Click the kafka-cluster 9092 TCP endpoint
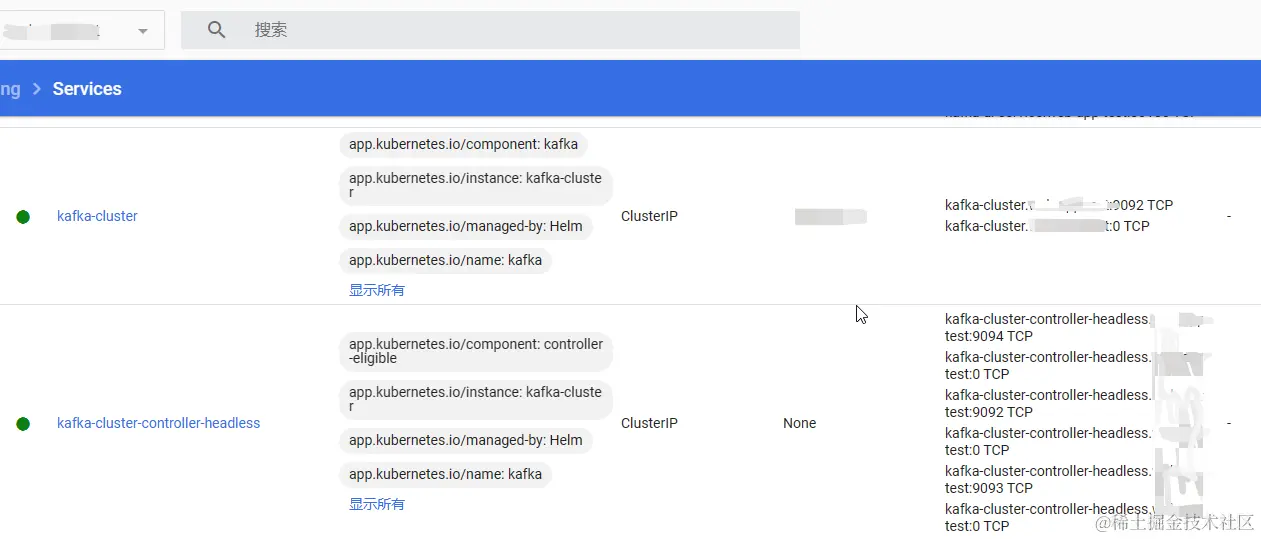Viewport: 1261px width, 539px height. 1058,205
